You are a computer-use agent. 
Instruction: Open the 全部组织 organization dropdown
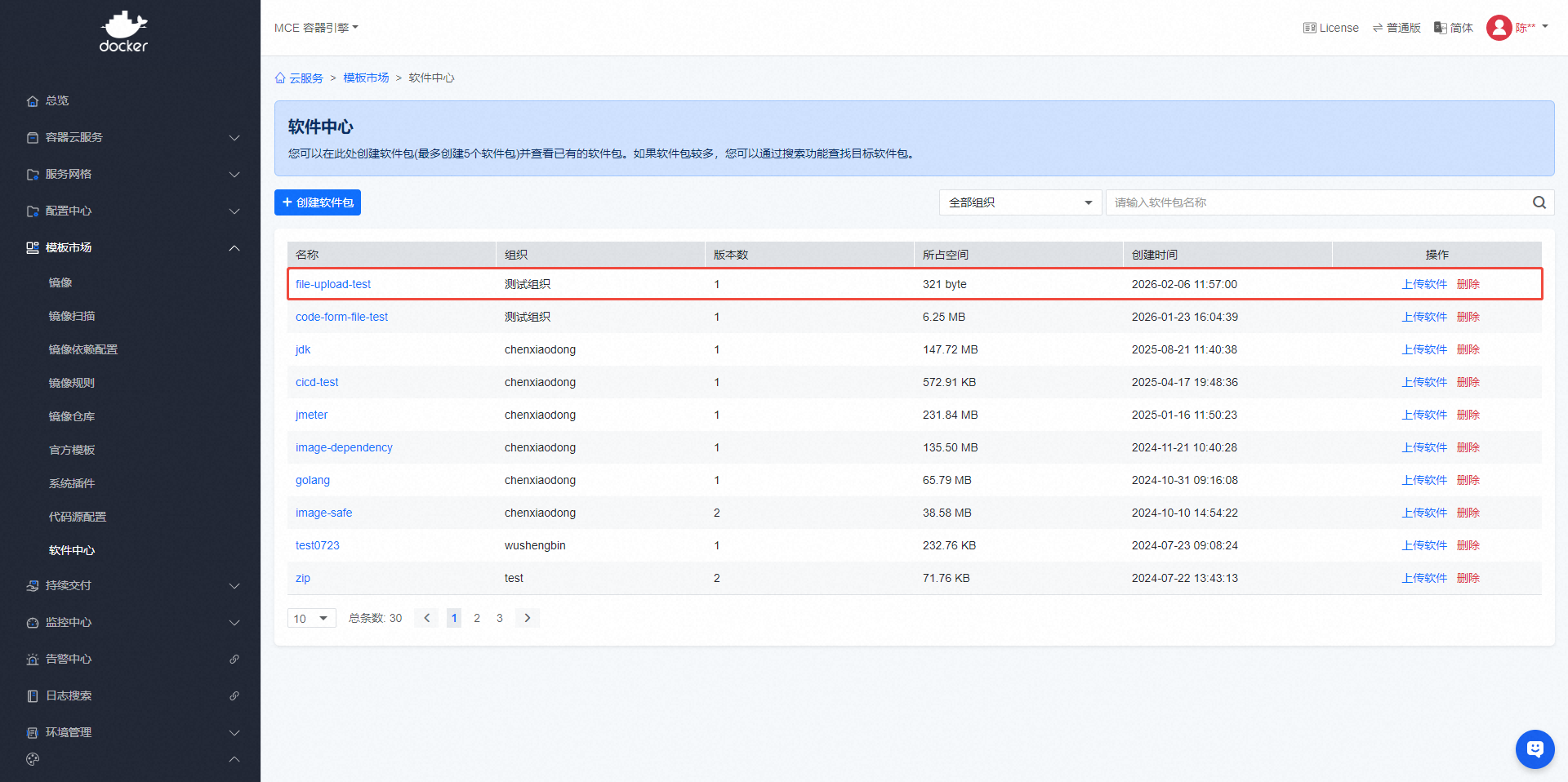(1019, 202)
